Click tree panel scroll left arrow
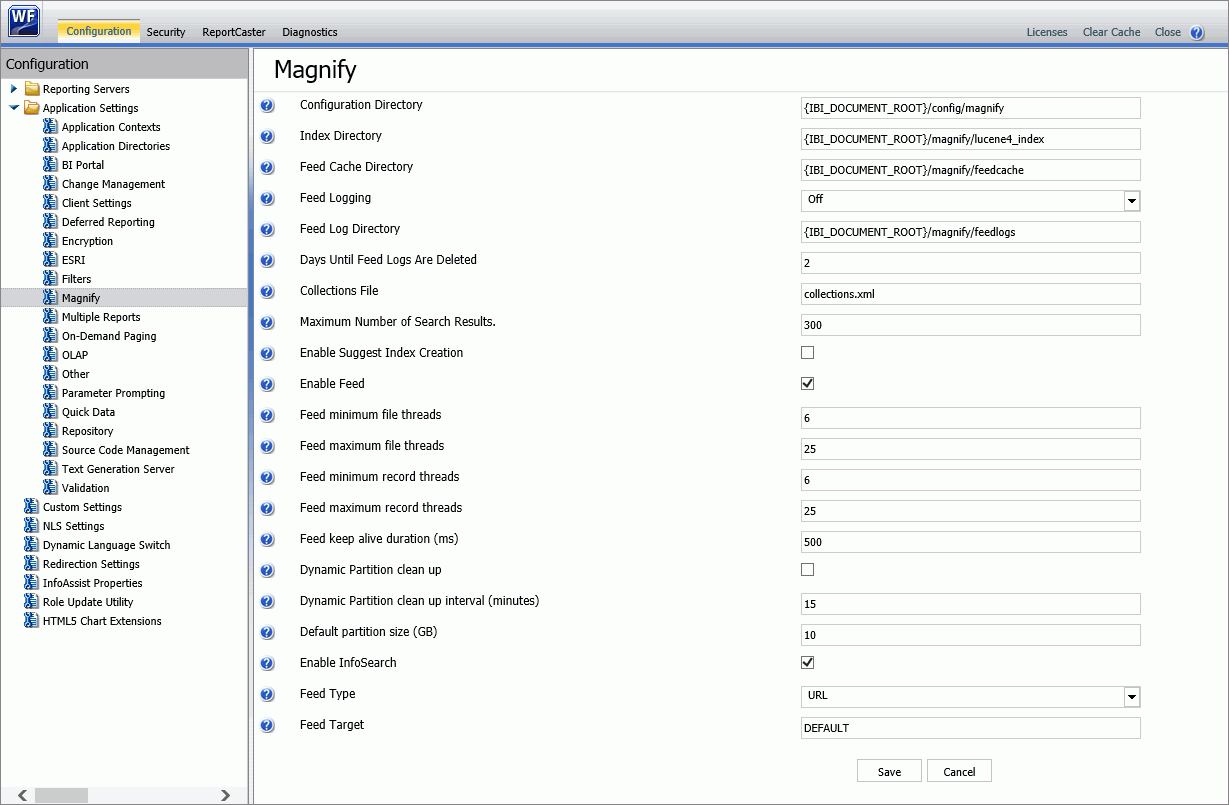The width and height of the screenshot is (1229, 805). 22,795
